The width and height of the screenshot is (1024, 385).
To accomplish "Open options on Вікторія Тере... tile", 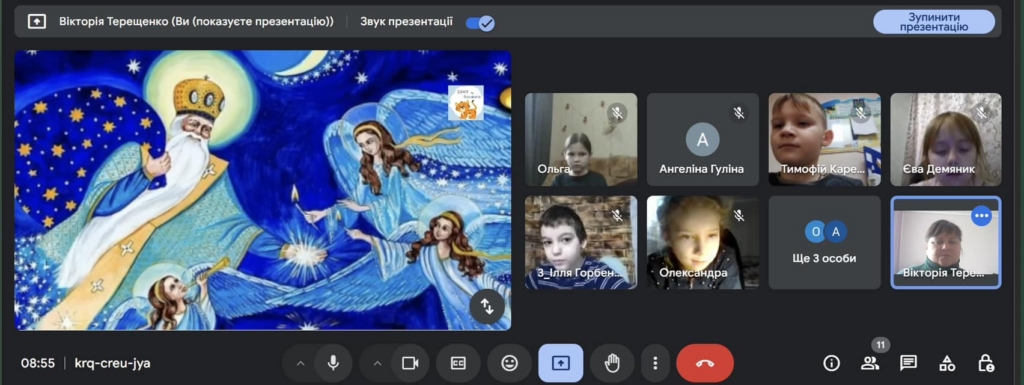I will [981, 216].
